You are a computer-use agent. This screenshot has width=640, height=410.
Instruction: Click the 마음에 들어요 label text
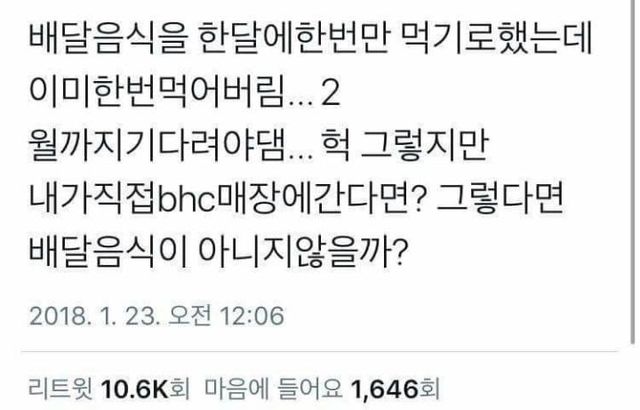(x=273, y=388)
